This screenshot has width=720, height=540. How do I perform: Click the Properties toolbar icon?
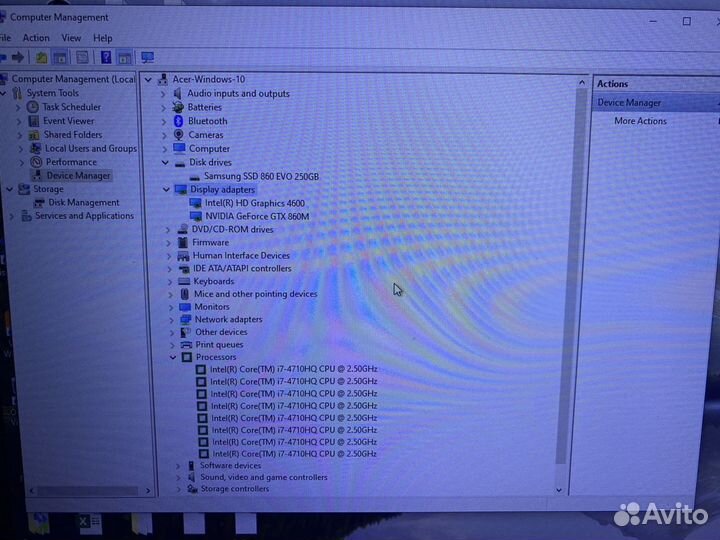tap(82, 57)
